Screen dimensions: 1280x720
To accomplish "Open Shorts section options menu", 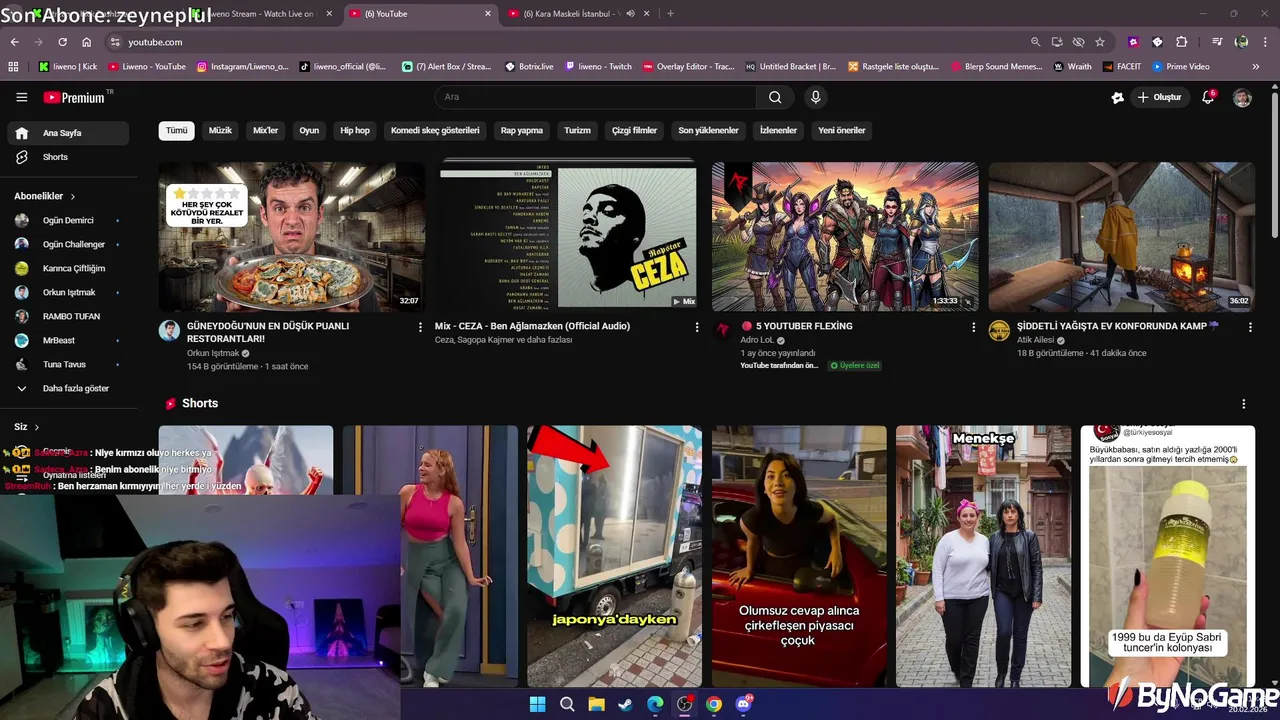I will 1243,404.
